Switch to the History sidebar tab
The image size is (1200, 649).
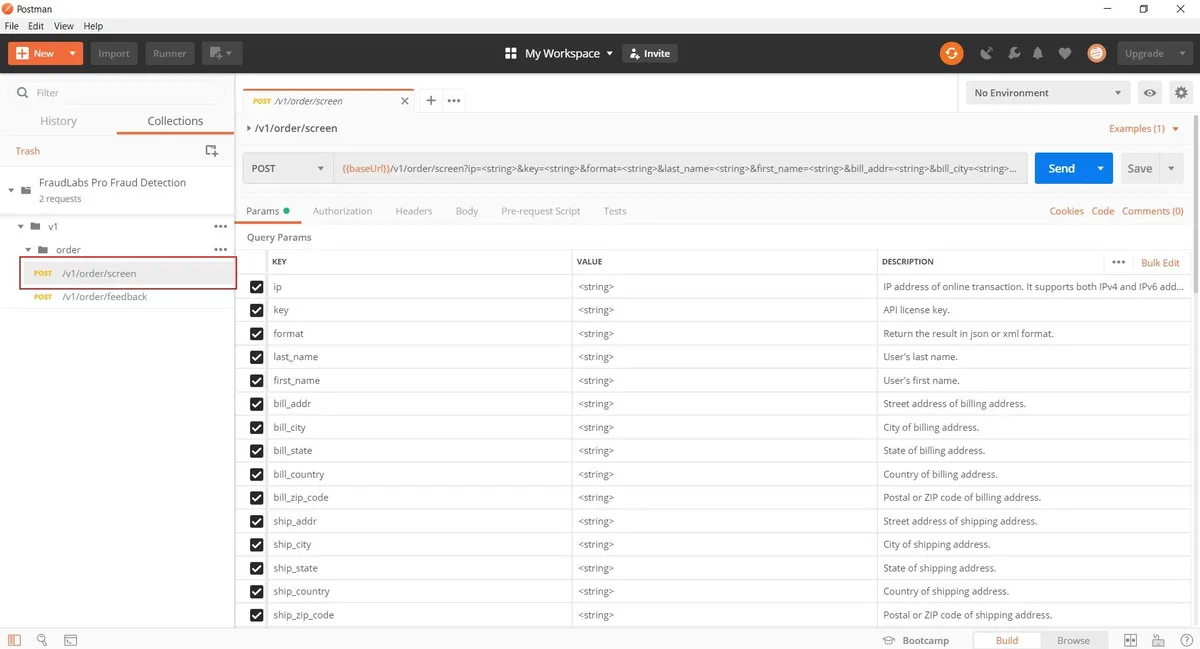pyautogui.click(x=58, y=121)
